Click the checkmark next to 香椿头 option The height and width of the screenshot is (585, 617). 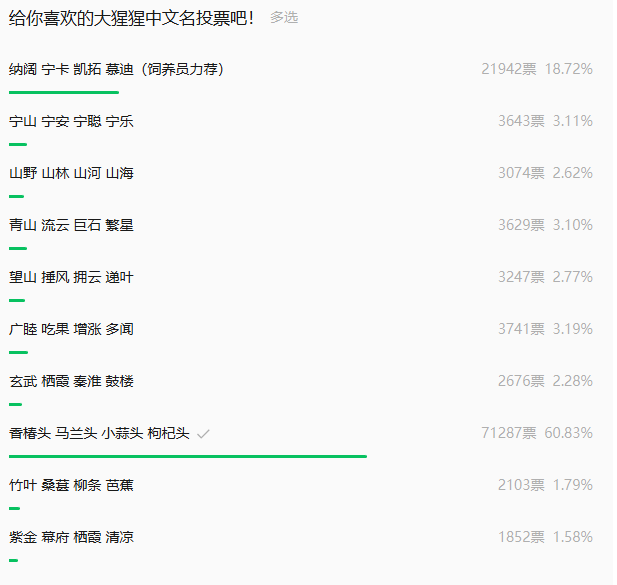203,434
